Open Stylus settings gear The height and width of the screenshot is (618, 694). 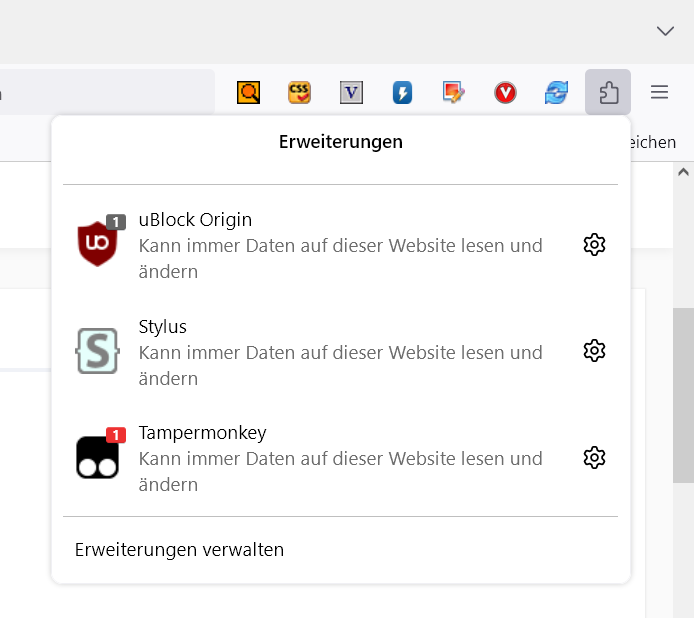(x=594, y=351)
